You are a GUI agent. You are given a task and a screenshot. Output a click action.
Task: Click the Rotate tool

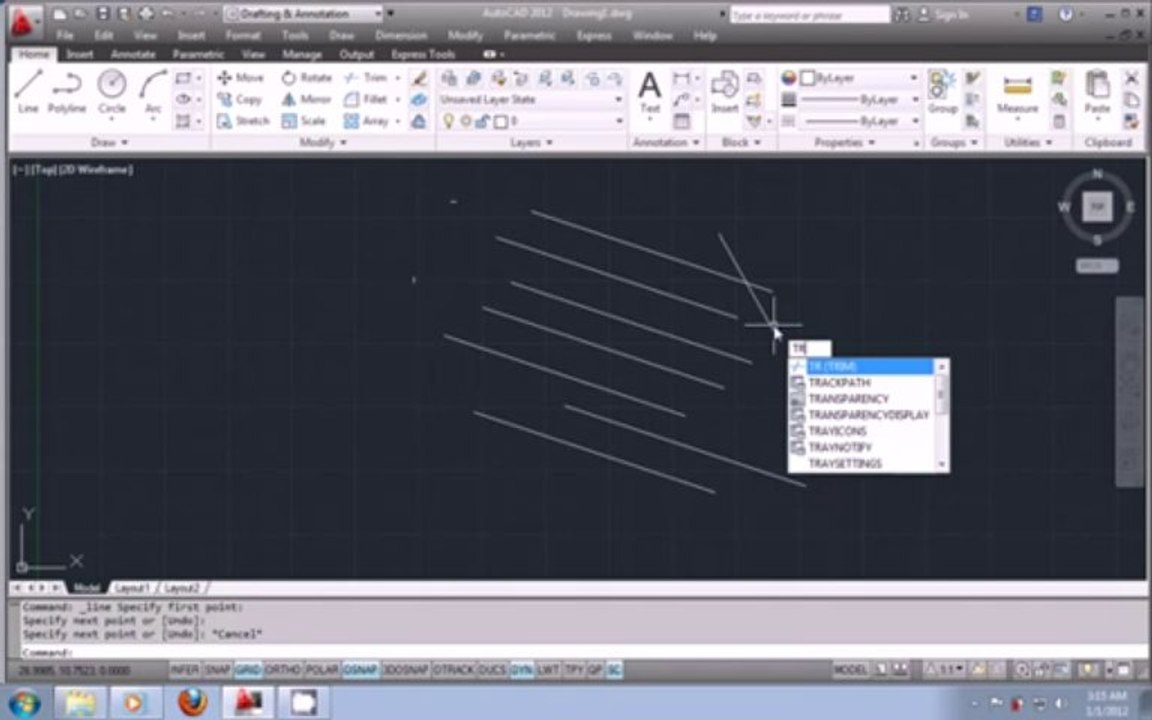(x=306, y=77)
